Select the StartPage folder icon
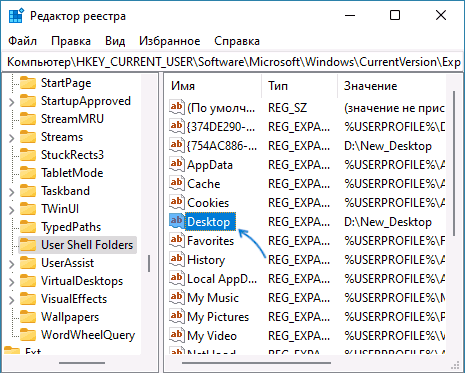Viewport: 465px width, 373px height. click(28, 83)
